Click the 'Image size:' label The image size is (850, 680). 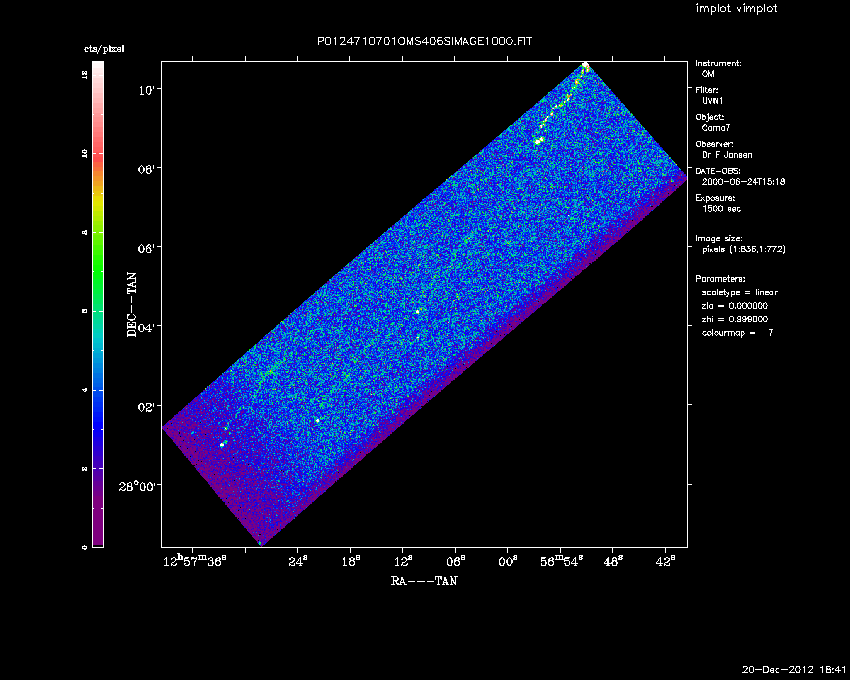click(x=719, y=239)
